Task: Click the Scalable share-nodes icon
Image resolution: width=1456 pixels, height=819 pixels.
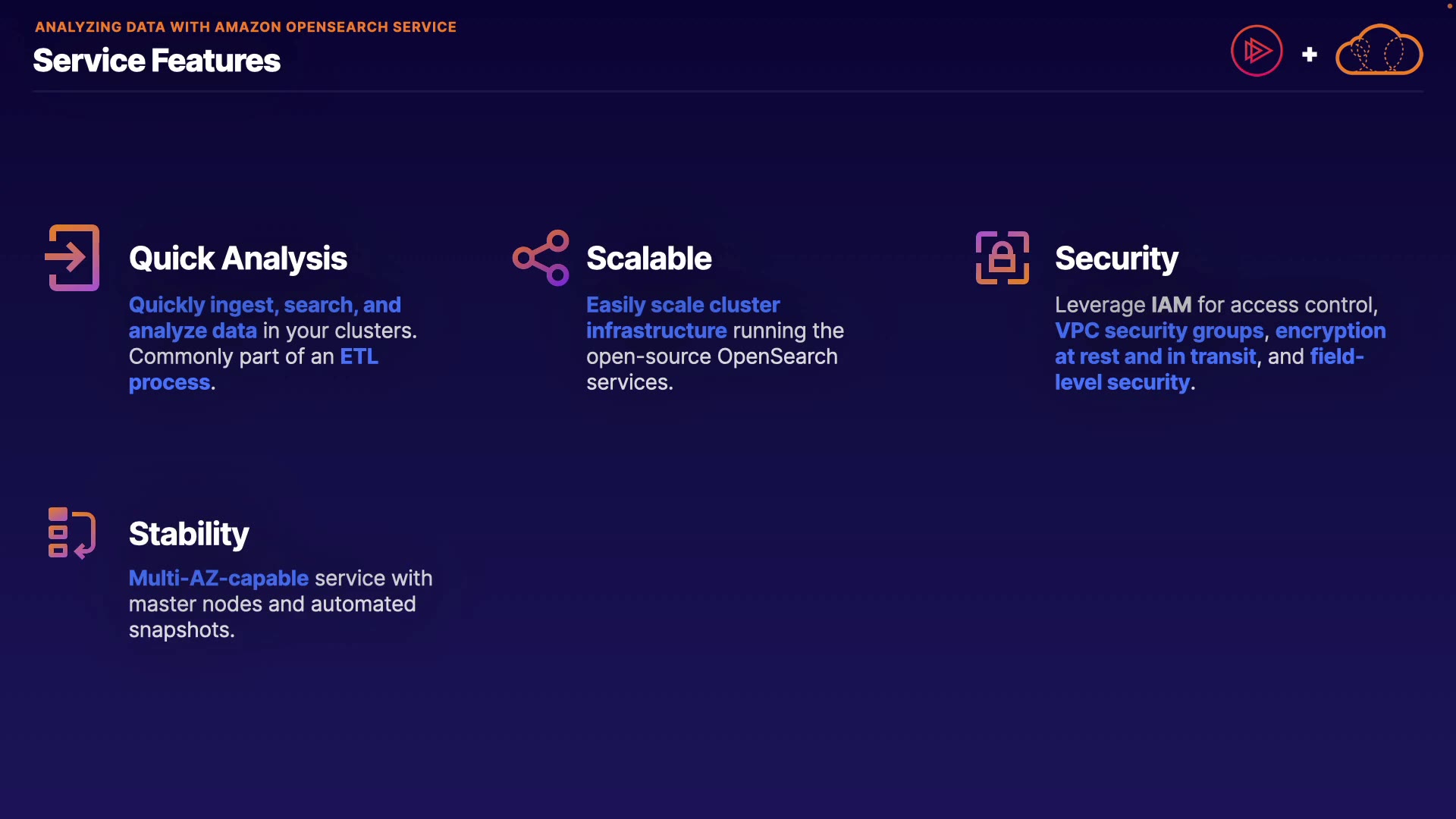Action: click(541, 258)
